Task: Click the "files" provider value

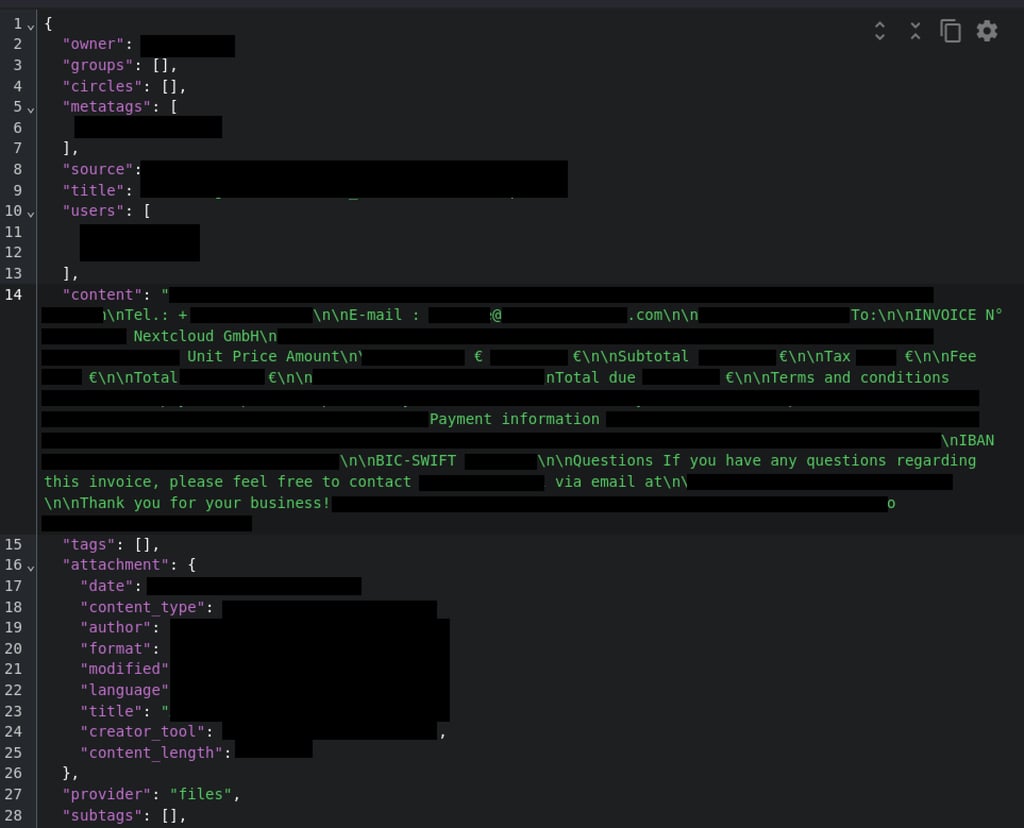Action: 200,794
